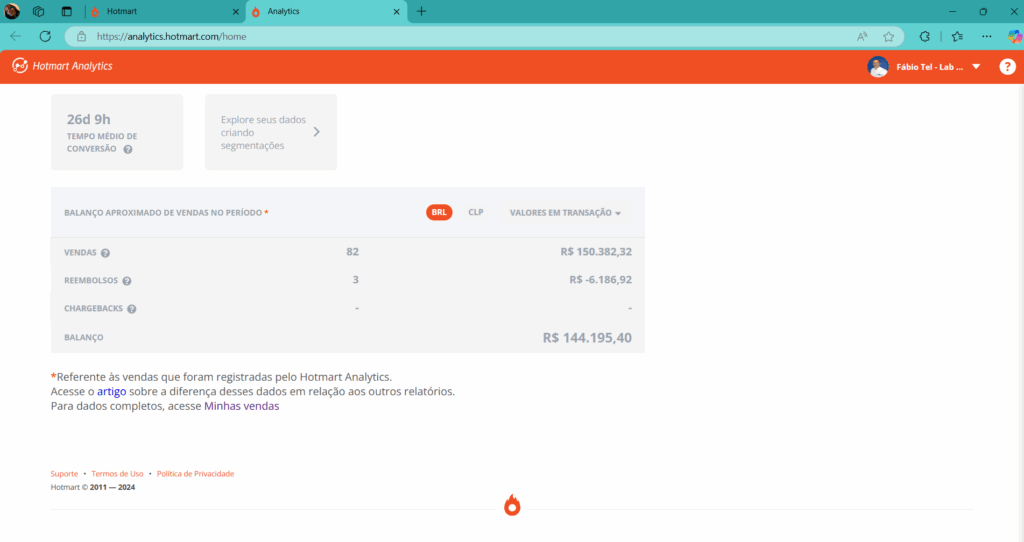Open Suporte footer link
Image resolution: width=1024 pixels, height=542 pixels.
coord(64,473)
